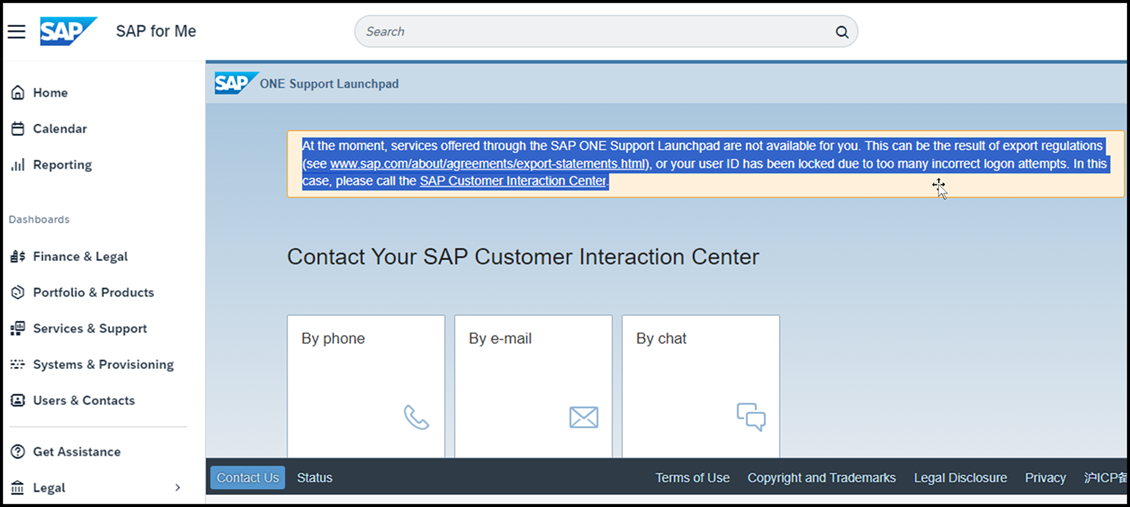
Task: Click the search magnifier icon
Action: pyautogui.click(x=841, y=32)
